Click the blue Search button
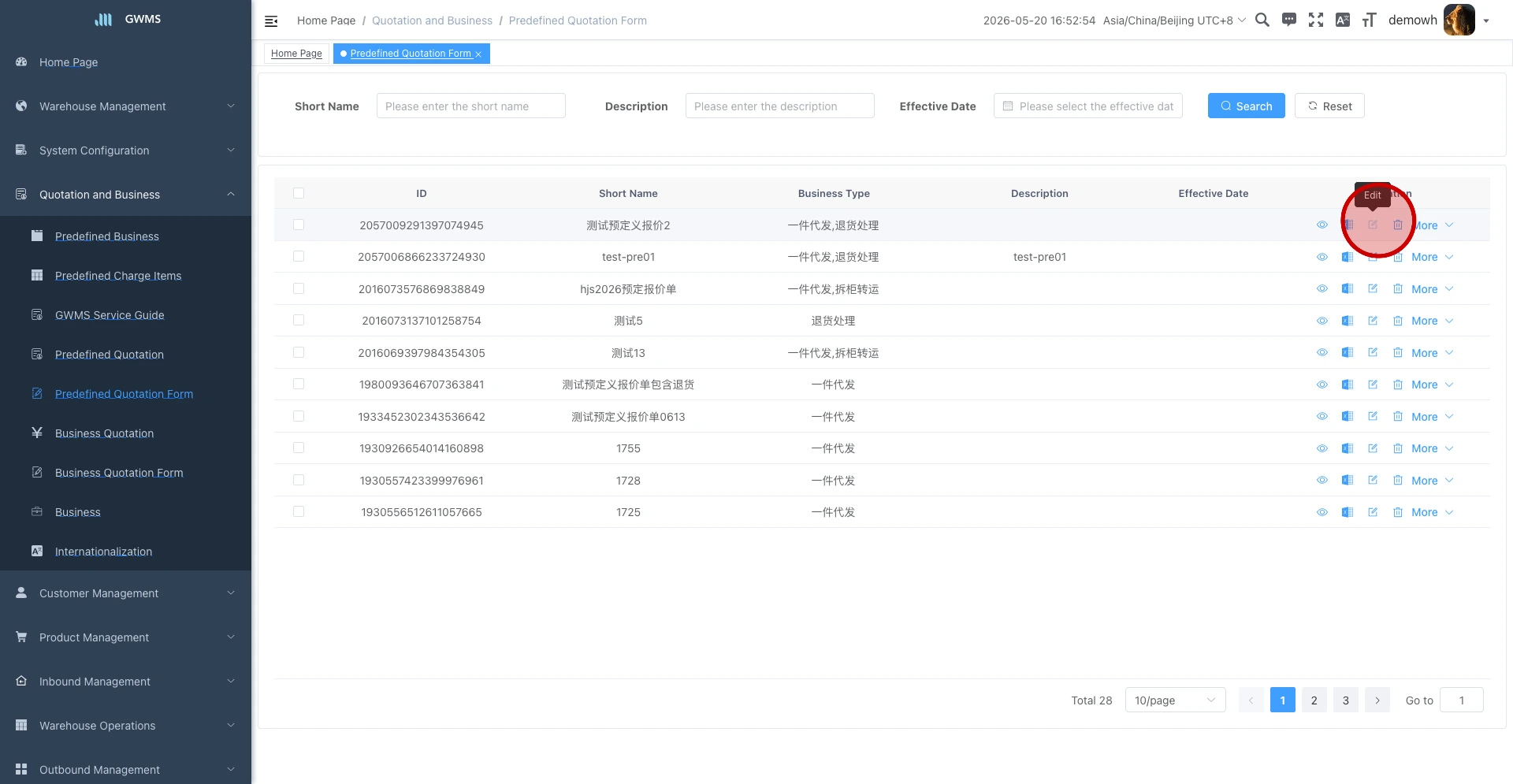This screenshot has width=1513, height=784. (1246, 106)
